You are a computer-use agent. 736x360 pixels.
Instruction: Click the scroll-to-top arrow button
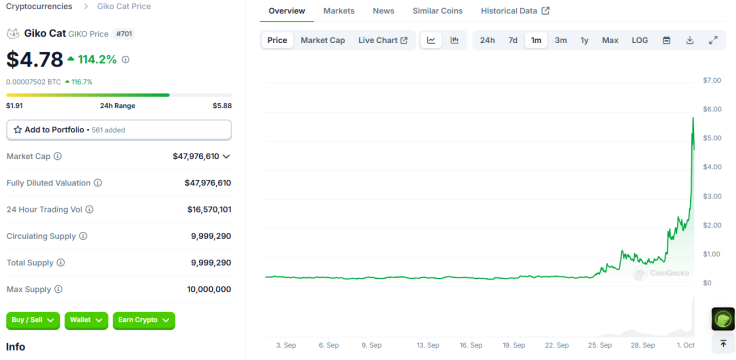(723, 344)
